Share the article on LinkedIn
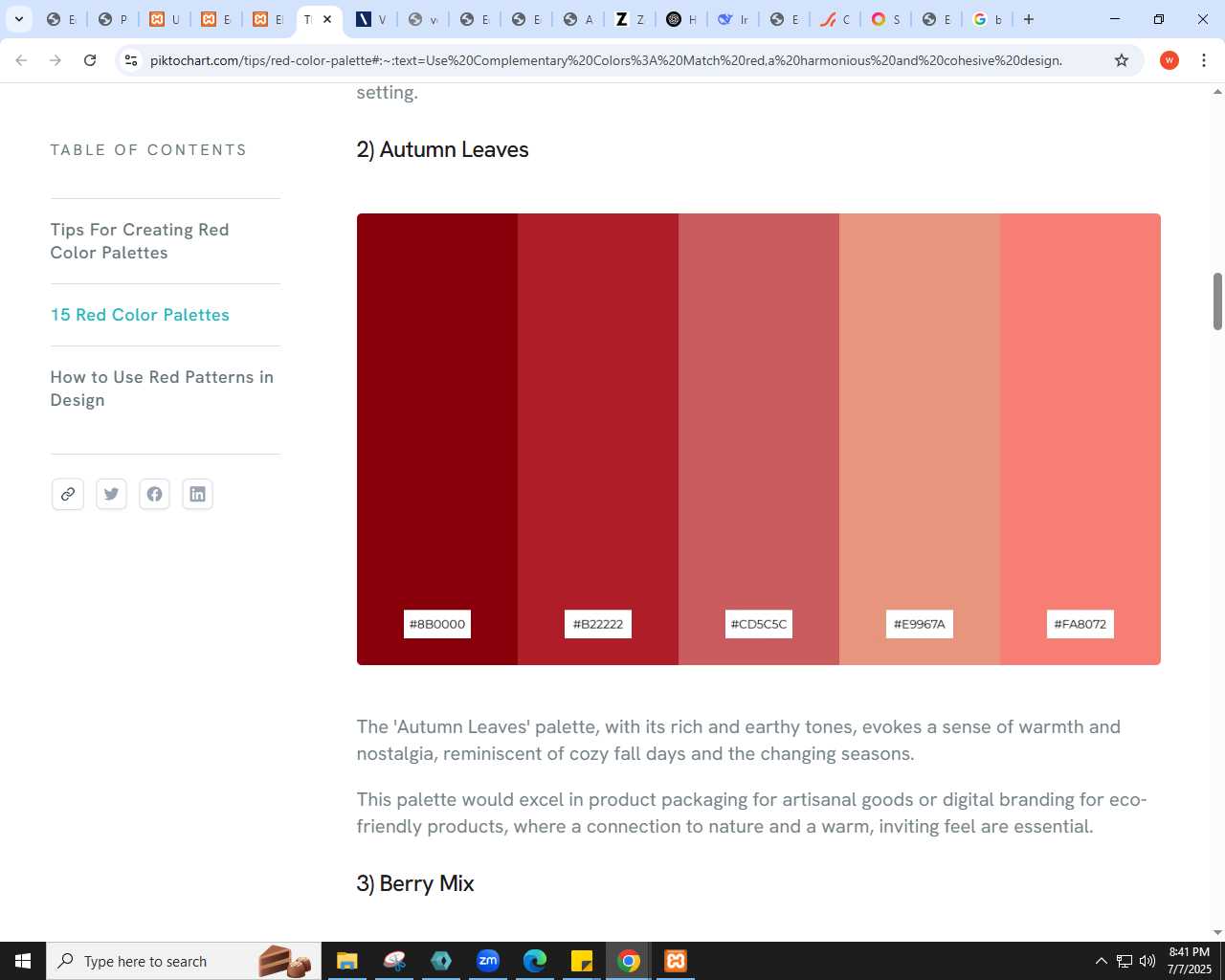The width and height of the screenshot is (1225, 980). (x=197, y=494)
